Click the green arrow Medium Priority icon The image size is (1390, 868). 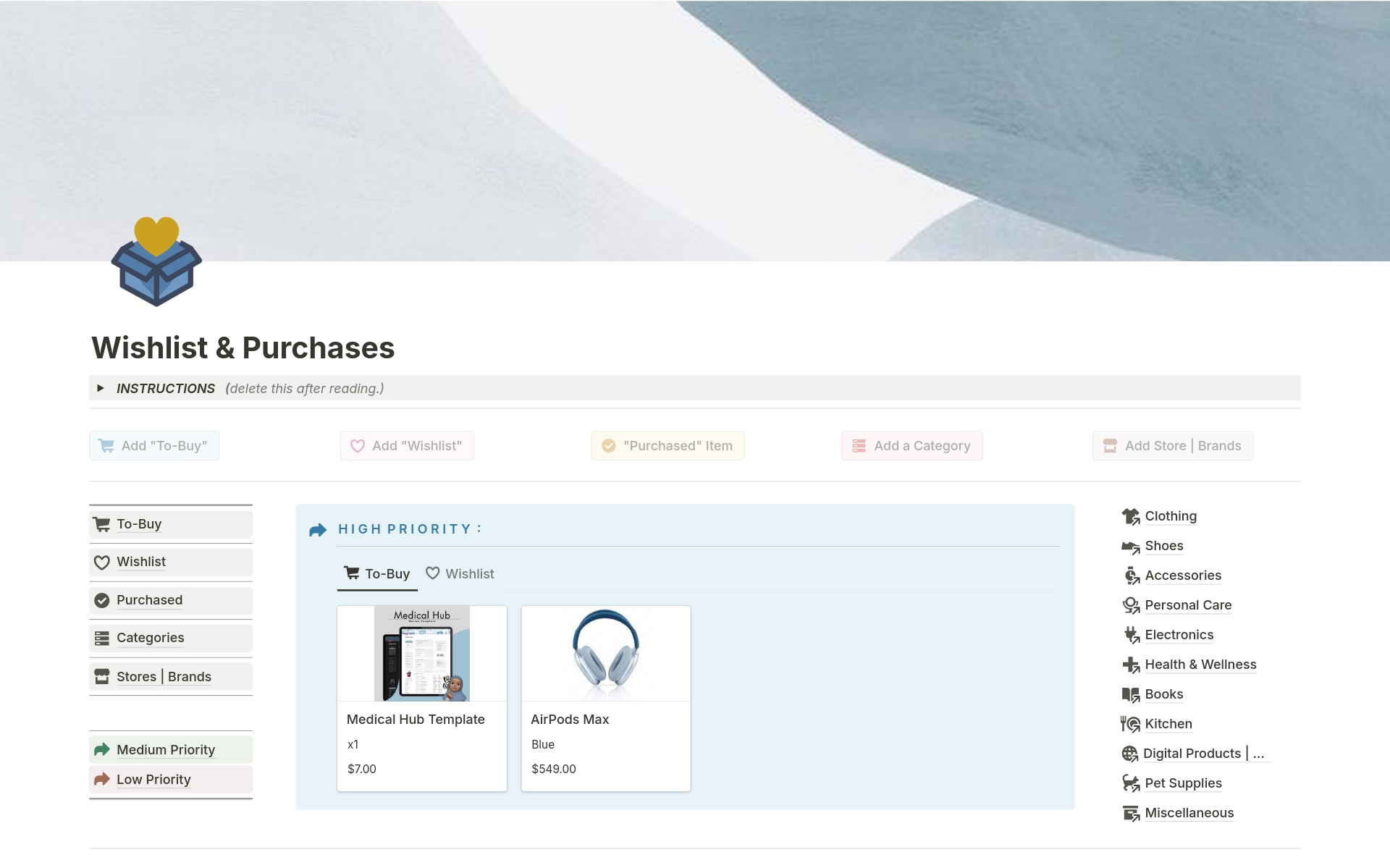coord(102,750)
